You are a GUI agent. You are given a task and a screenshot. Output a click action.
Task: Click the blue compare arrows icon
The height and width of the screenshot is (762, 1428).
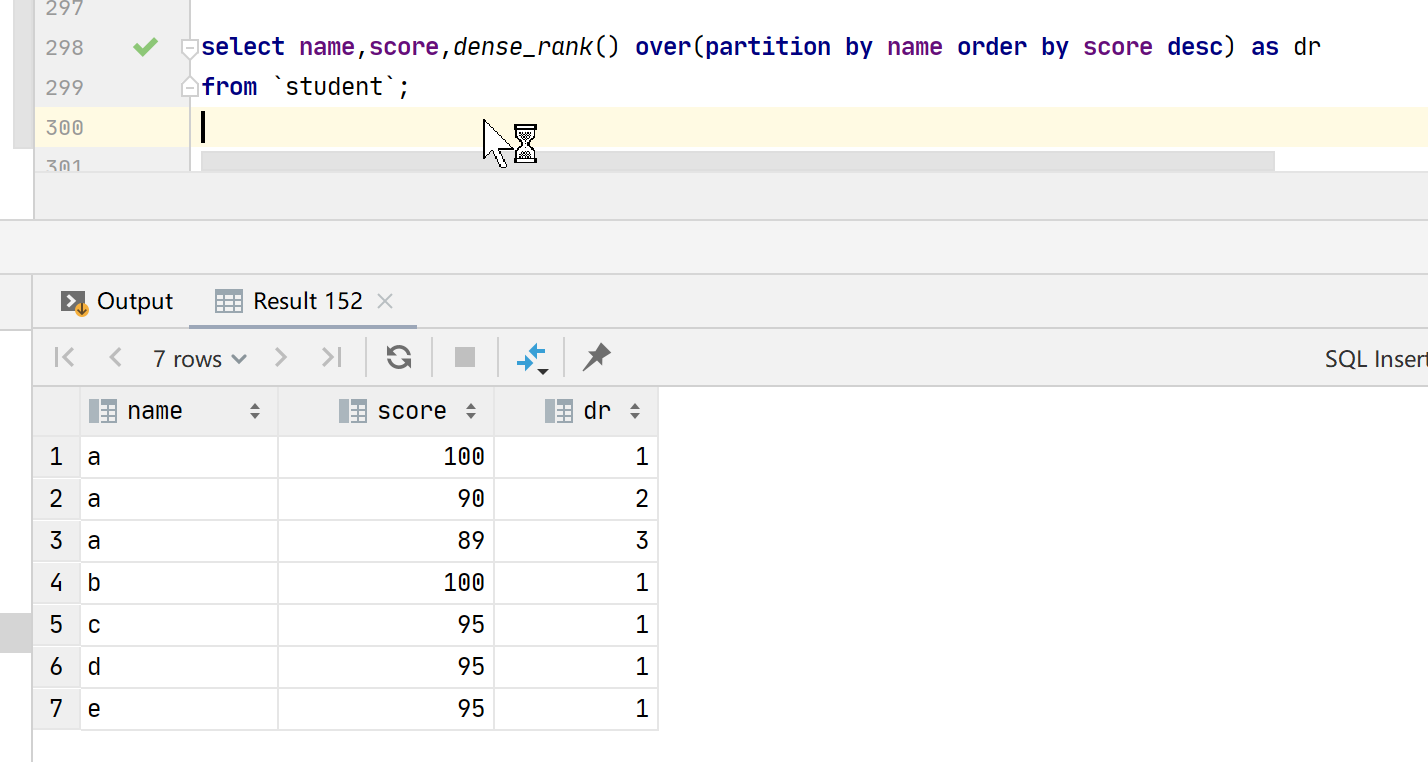[x=531, y=358]
